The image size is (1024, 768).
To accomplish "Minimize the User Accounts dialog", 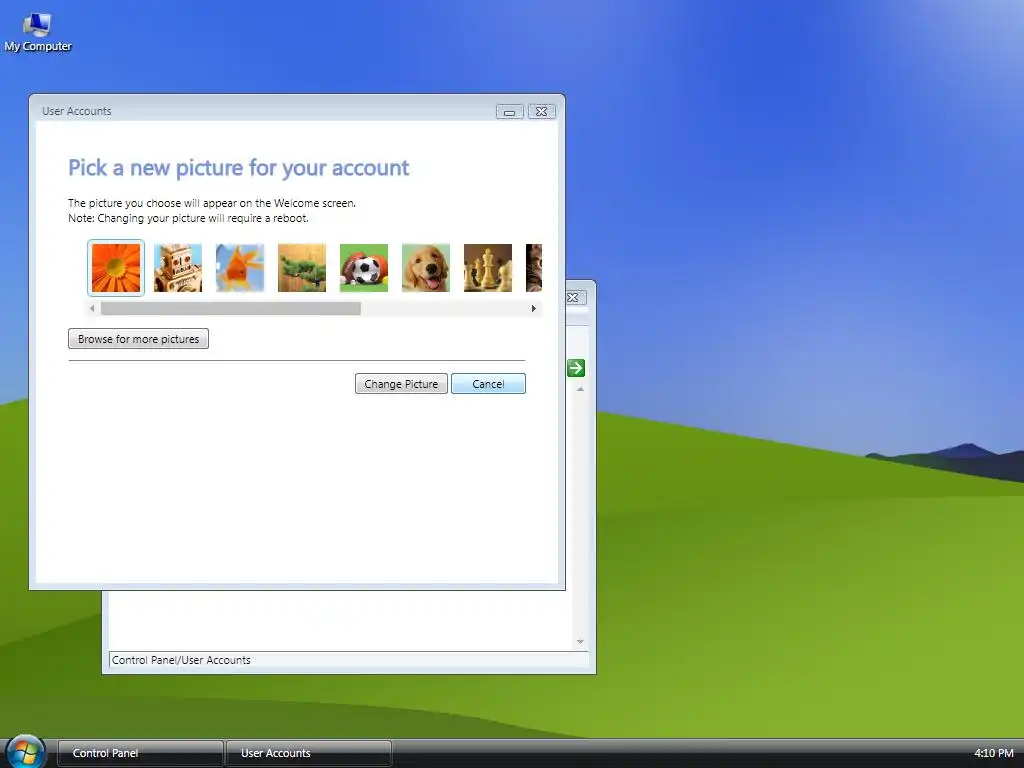I will pos(509,112).
